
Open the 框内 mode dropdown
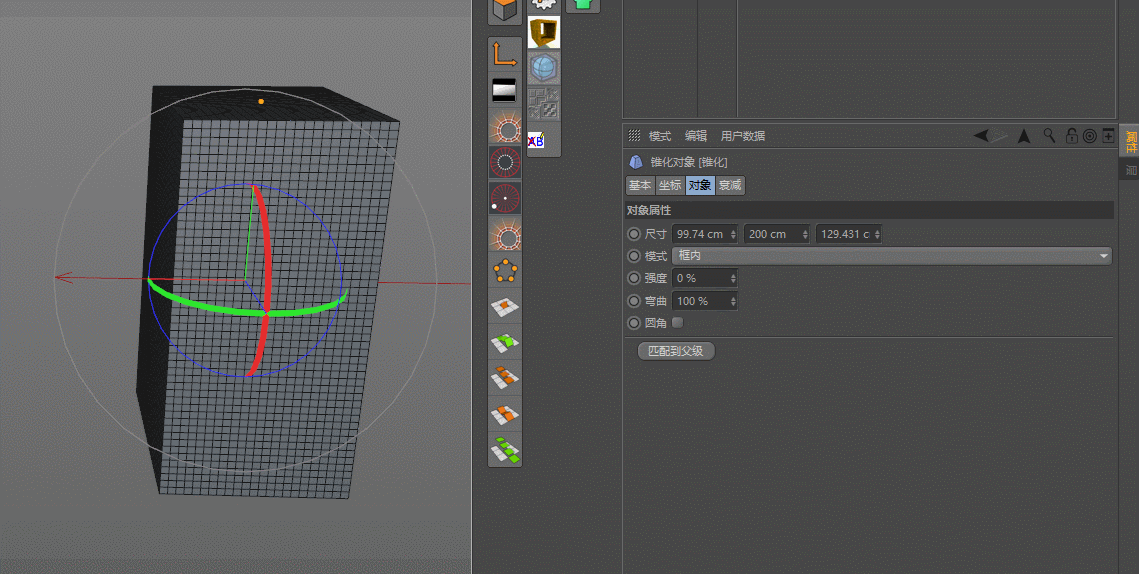point(892,256)
